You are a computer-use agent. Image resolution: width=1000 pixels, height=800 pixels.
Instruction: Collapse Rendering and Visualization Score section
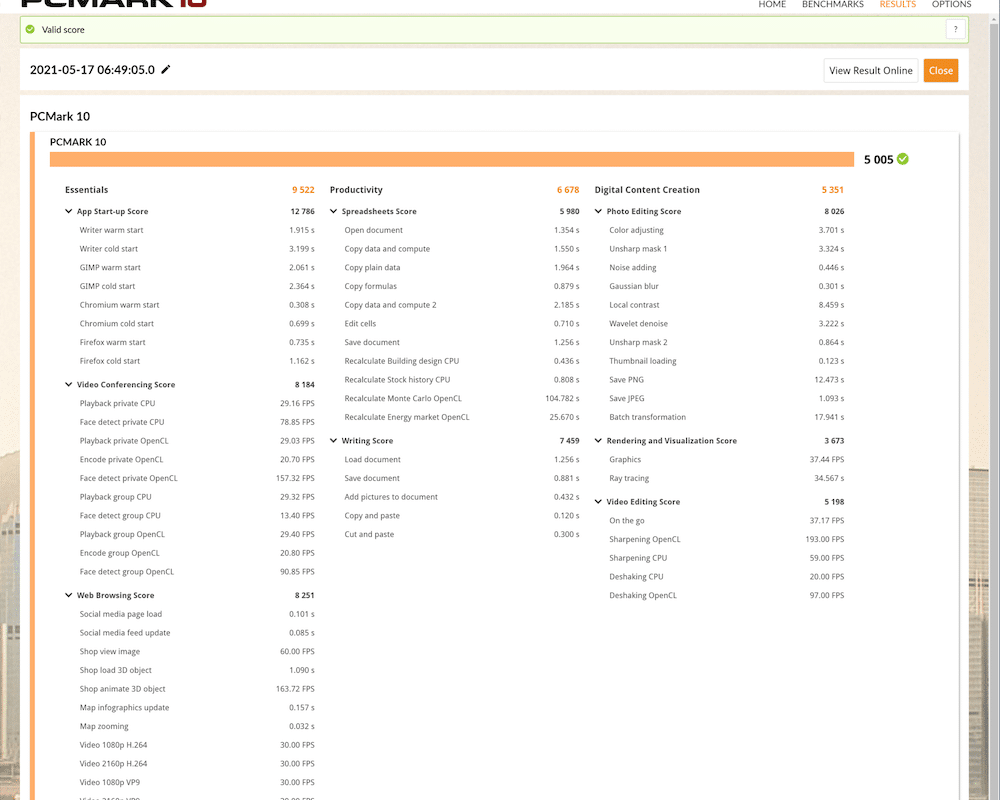(598, 441)
